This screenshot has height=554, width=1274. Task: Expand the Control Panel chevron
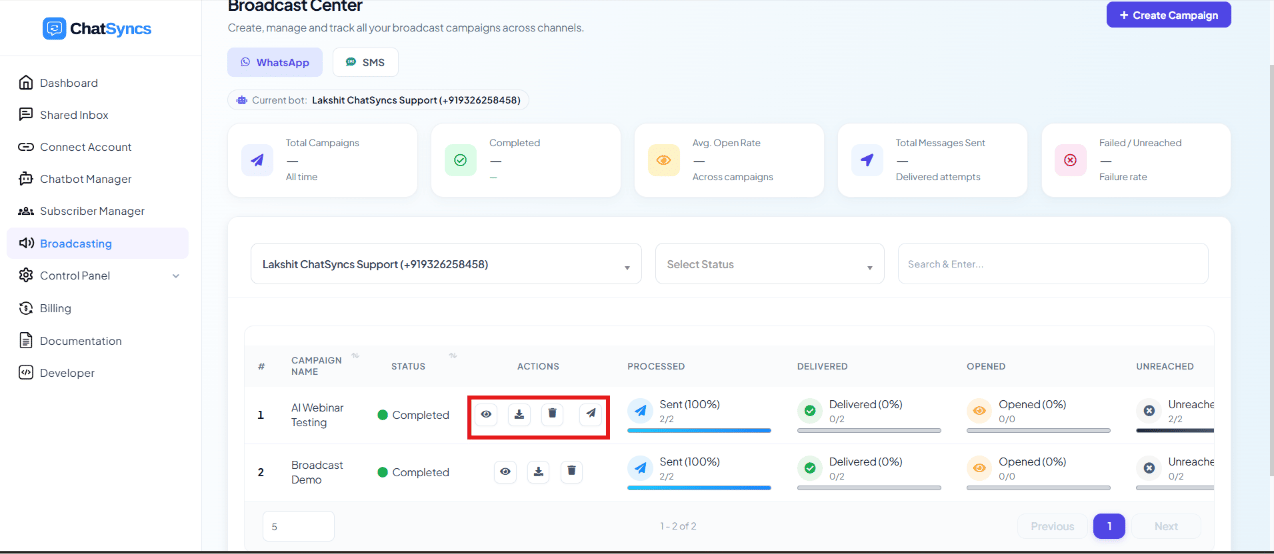point(176,276)
